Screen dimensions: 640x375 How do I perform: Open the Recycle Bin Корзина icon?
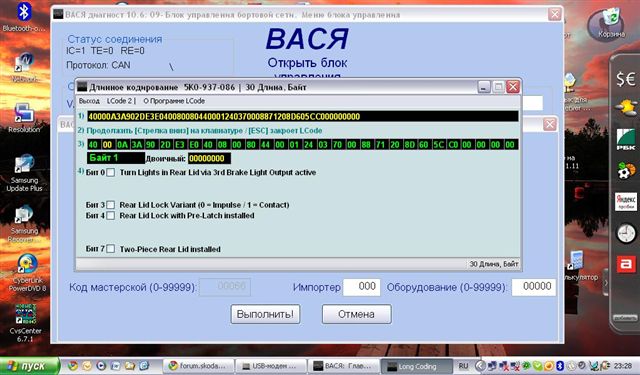pos(611,24)
